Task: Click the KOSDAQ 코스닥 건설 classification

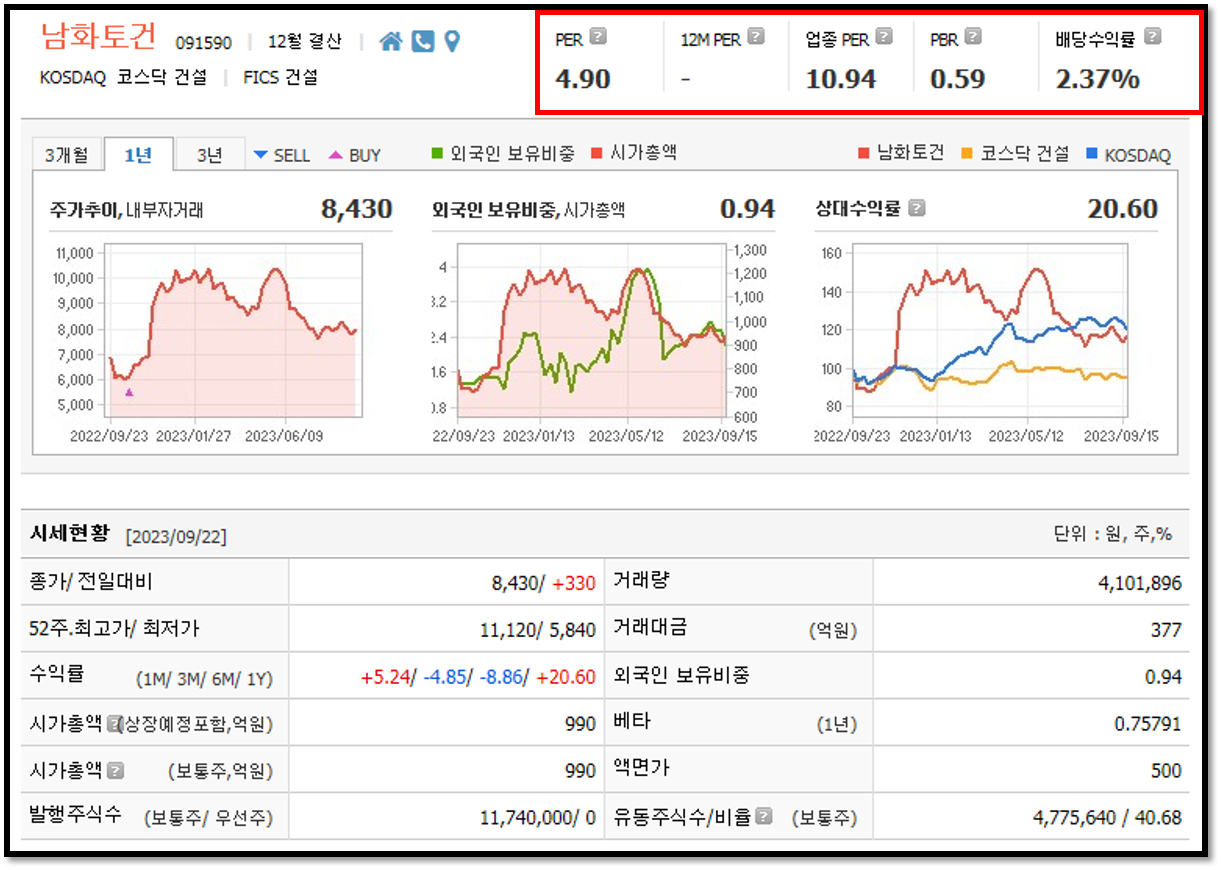Action: 123,77
